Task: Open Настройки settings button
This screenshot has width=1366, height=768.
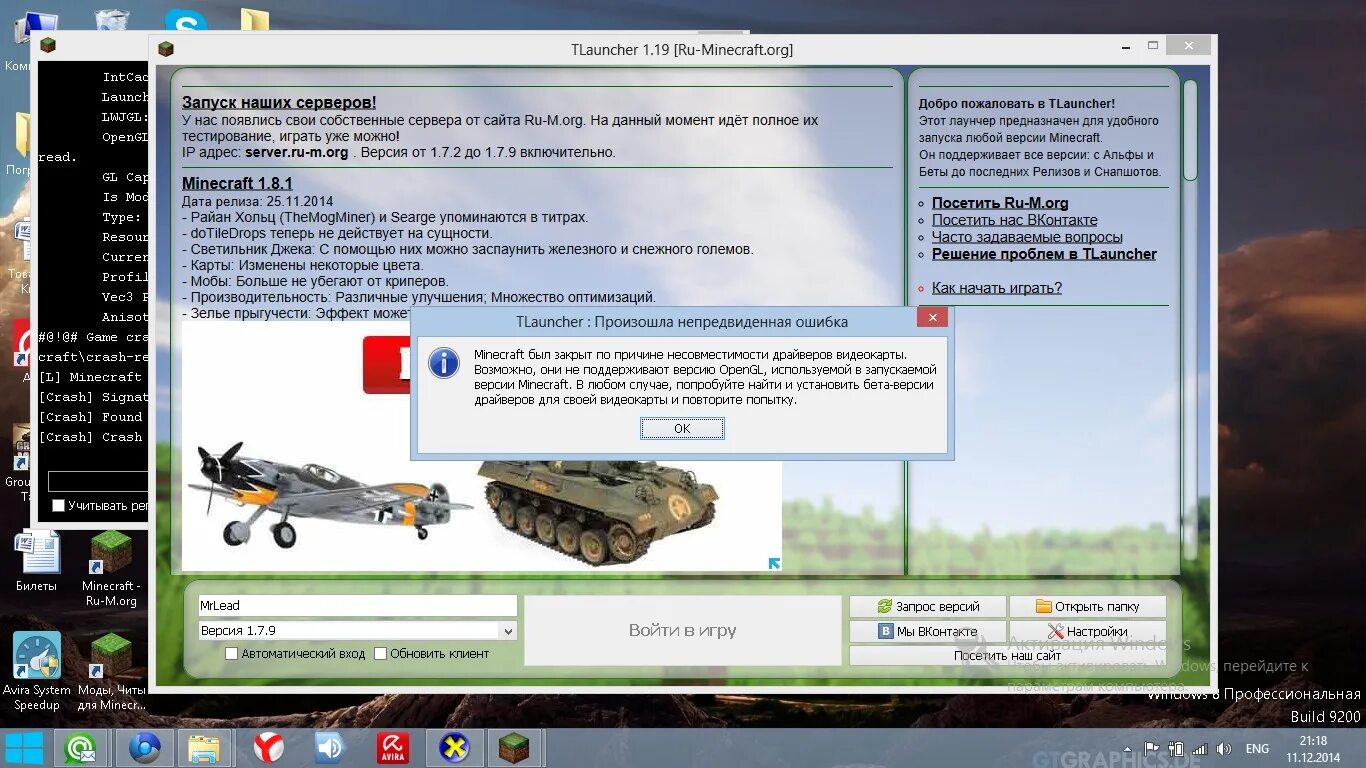Action: pyautogui.click(x=1088, y=631)
